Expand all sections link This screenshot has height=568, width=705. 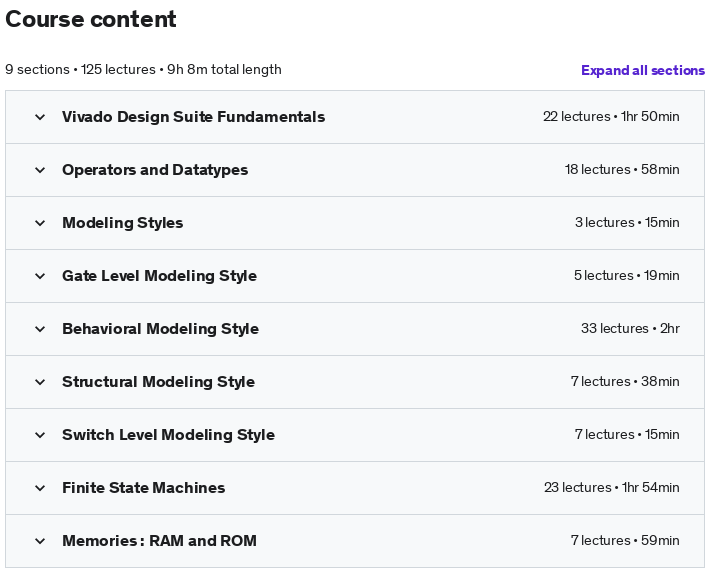(643, 70)
